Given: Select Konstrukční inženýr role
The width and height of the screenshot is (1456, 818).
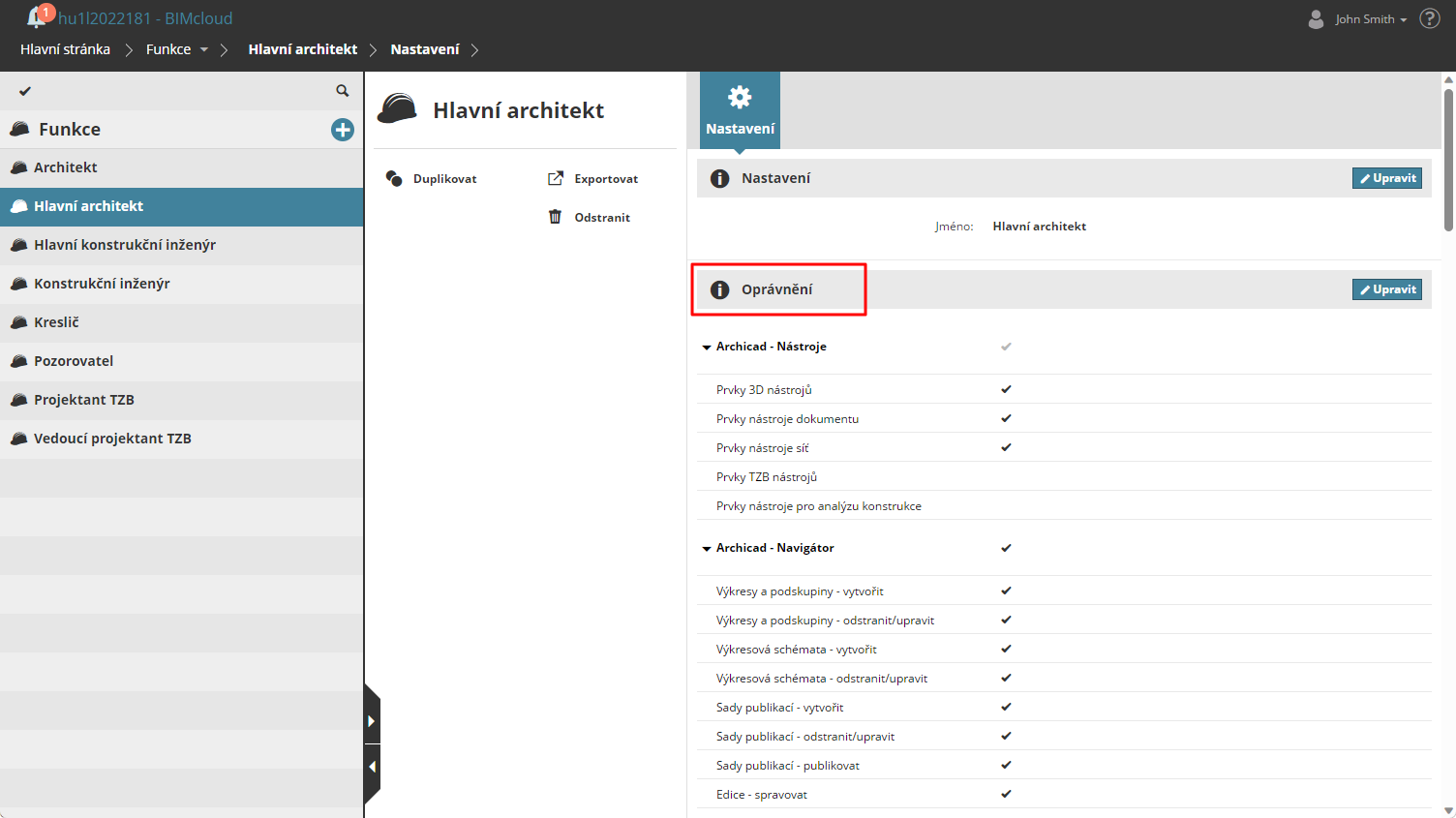Looking at the screenshot, I should coord(182,284).
